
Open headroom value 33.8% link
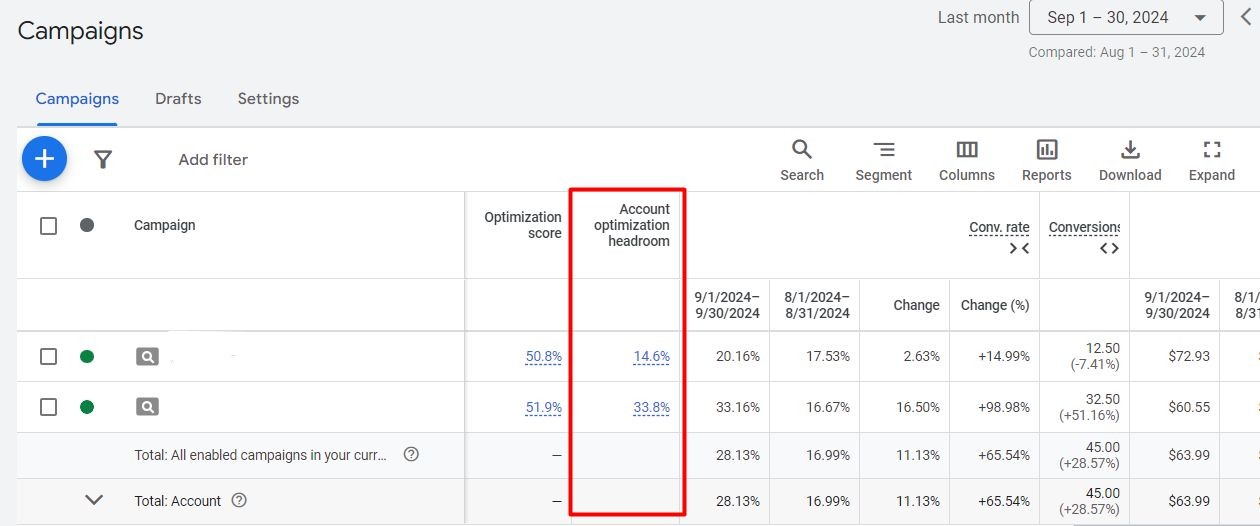point(651,407)
